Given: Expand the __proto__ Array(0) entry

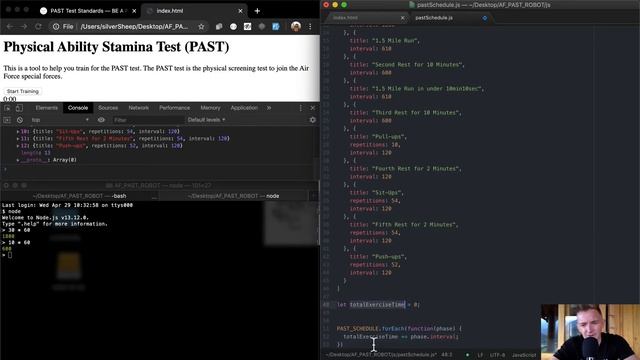Looking at the screenshot, I should [18, 160].
